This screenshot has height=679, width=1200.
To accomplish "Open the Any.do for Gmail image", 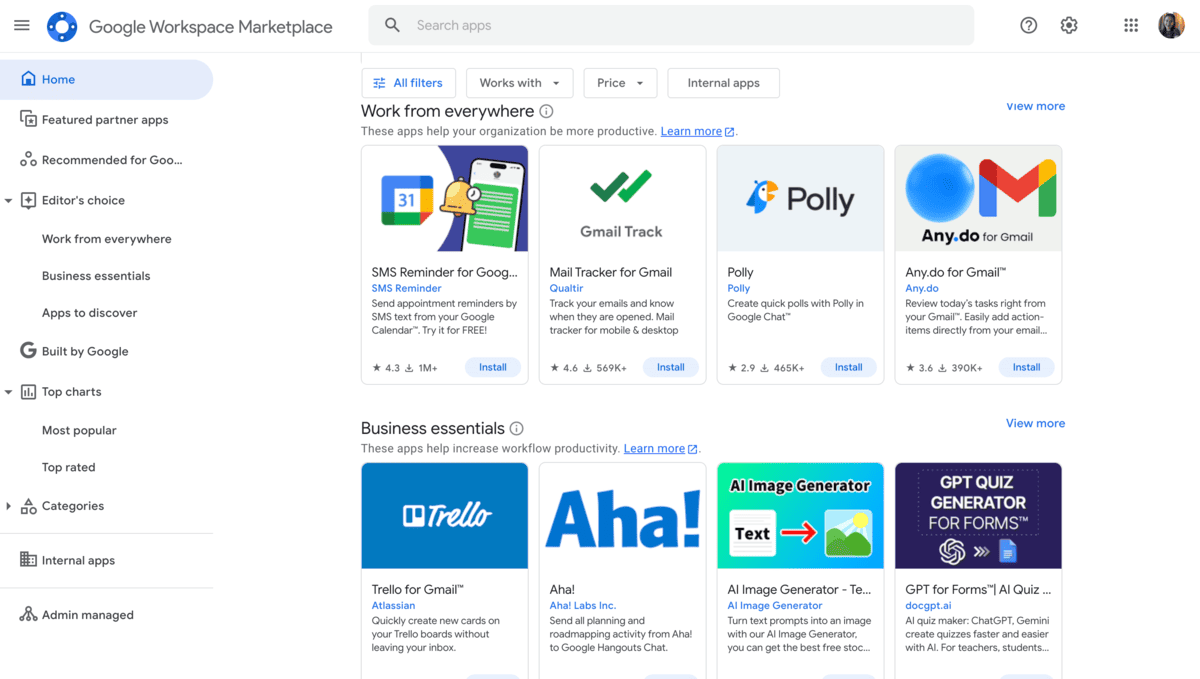I will [978, 198].
